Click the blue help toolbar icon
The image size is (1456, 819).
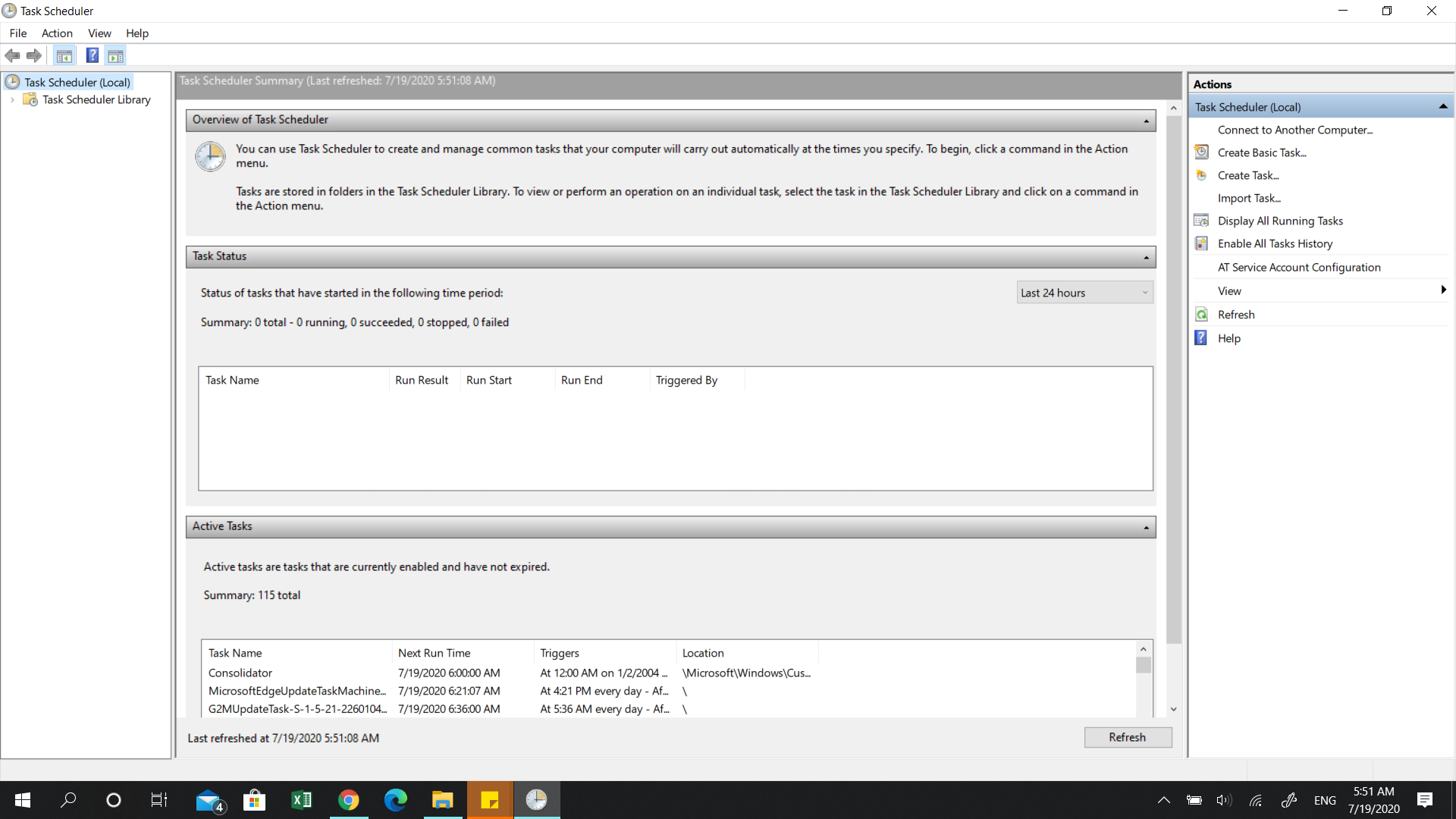click(92, 55)
